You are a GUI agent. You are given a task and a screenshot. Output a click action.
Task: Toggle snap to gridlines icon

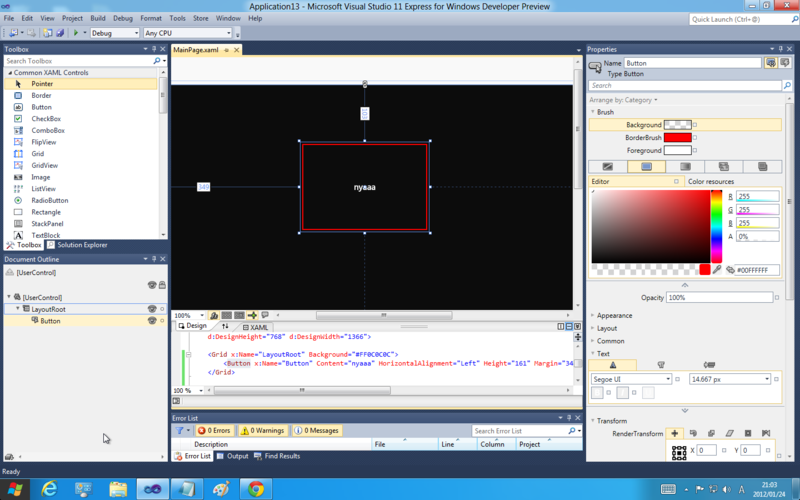tap(239, 315)
